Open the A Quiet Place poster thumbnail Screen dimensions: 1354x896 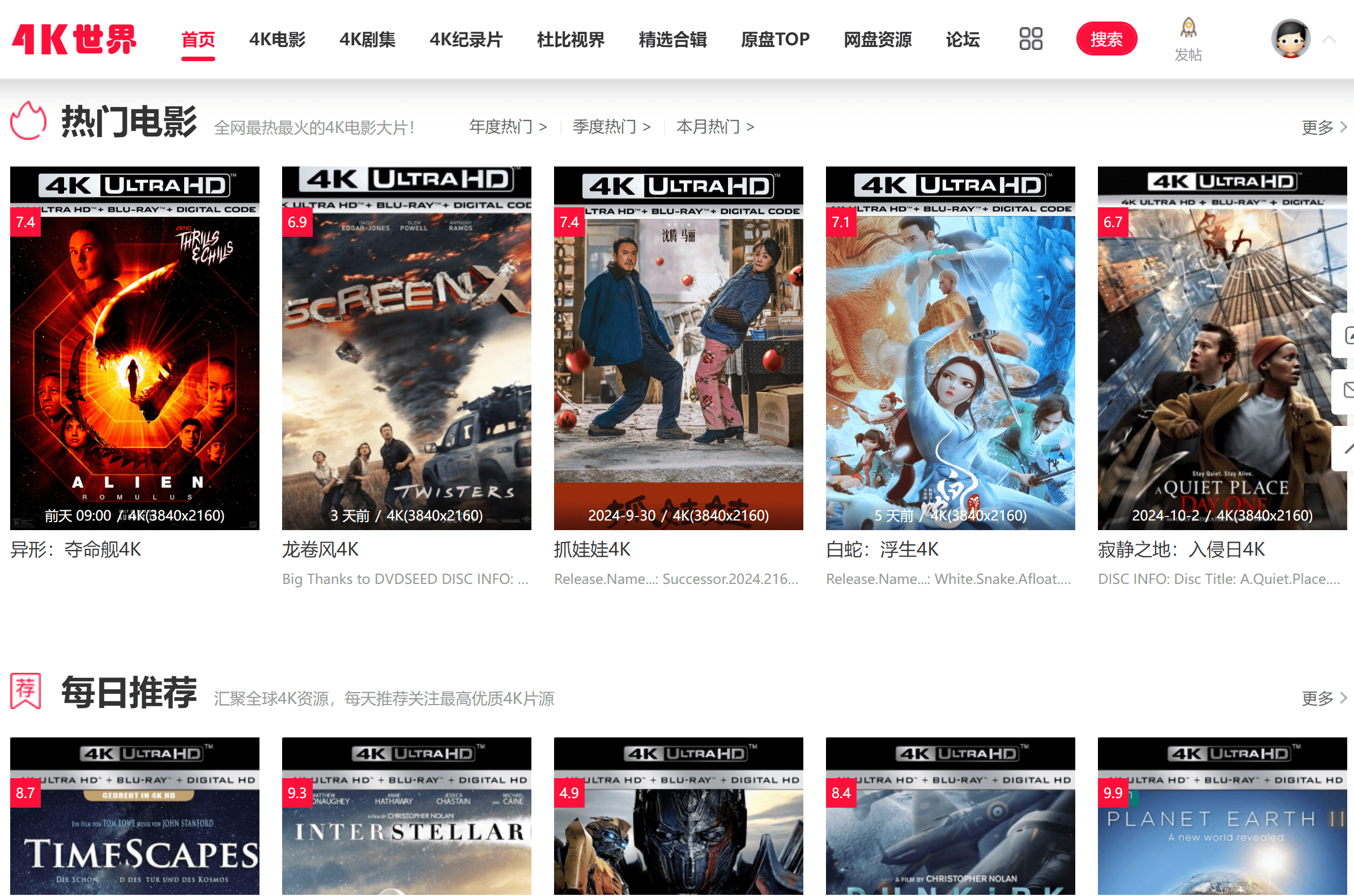click(x=1223, y=348)
